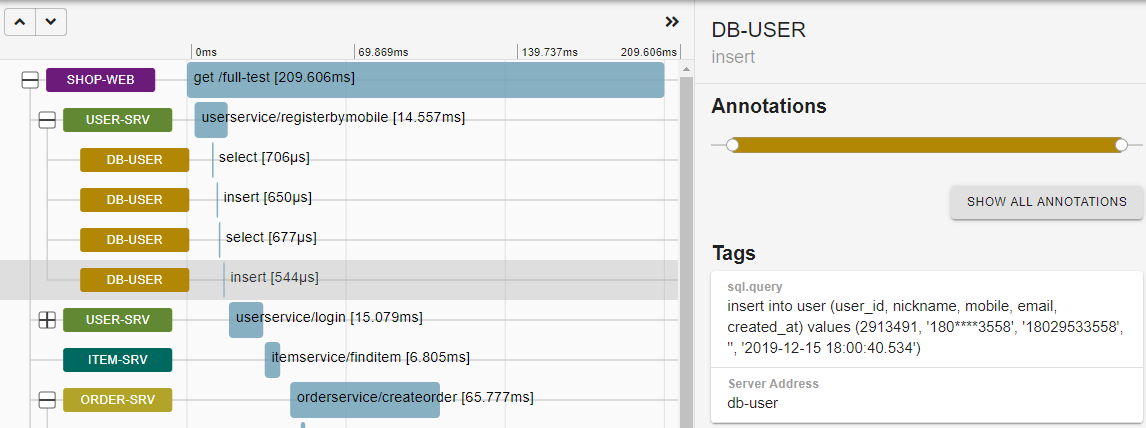Screen dimensions: 1146x428
Task: Click the right annotation marker dot
Action: coord(1121,145)
